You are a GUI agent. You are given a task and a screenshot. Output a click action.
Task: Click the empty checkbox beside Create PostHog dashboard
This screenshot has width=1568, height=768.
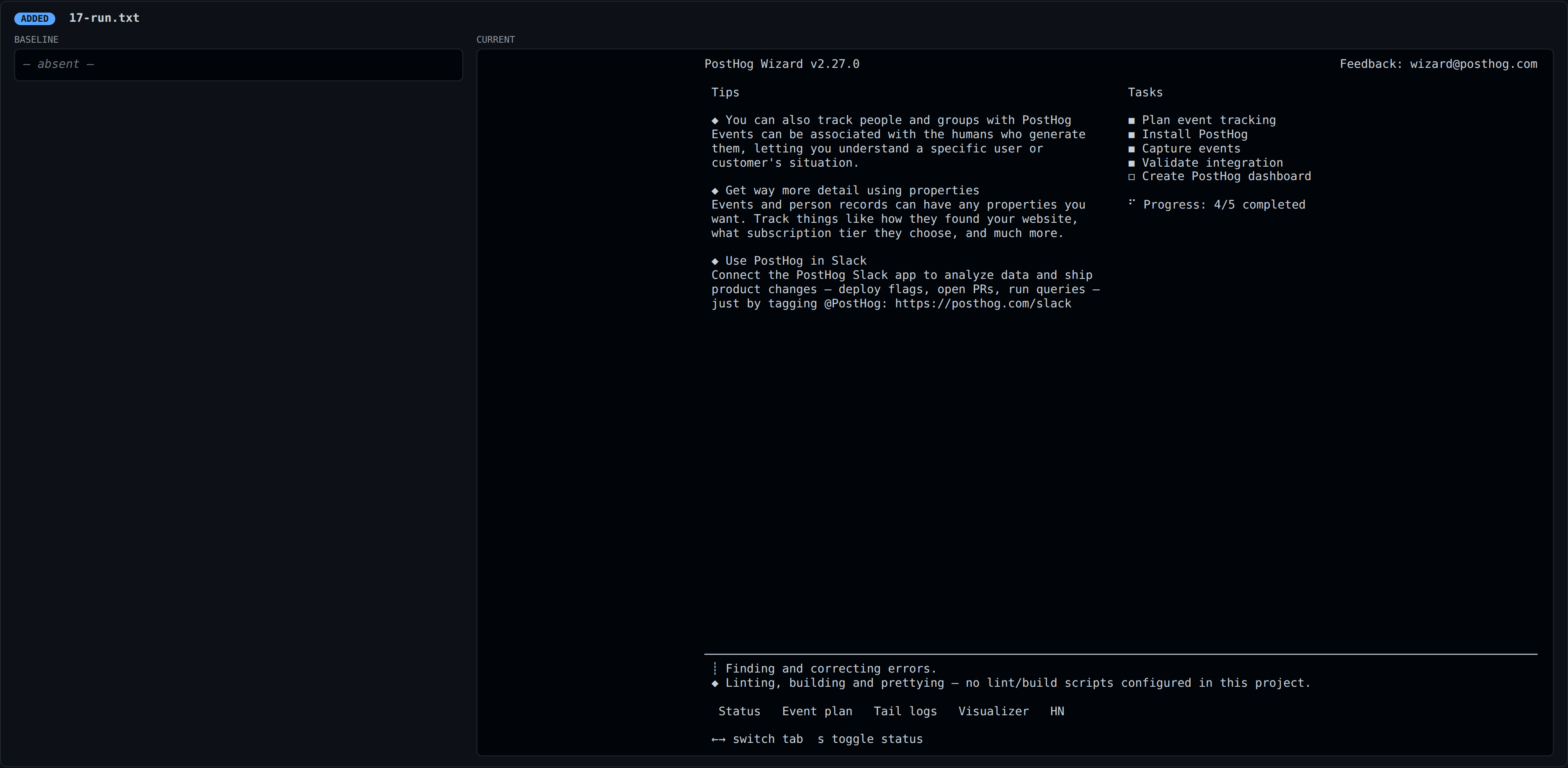(x=1132, y=177)
